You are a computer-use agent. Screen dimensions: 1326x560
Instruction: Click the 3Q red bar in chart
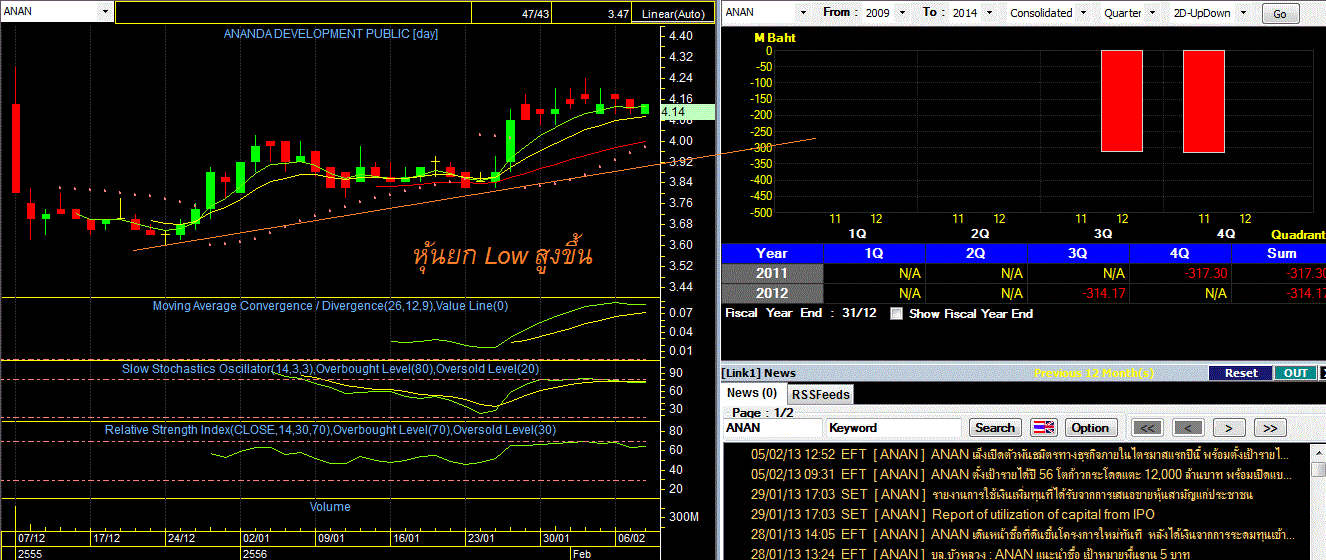coord(1121,101)
